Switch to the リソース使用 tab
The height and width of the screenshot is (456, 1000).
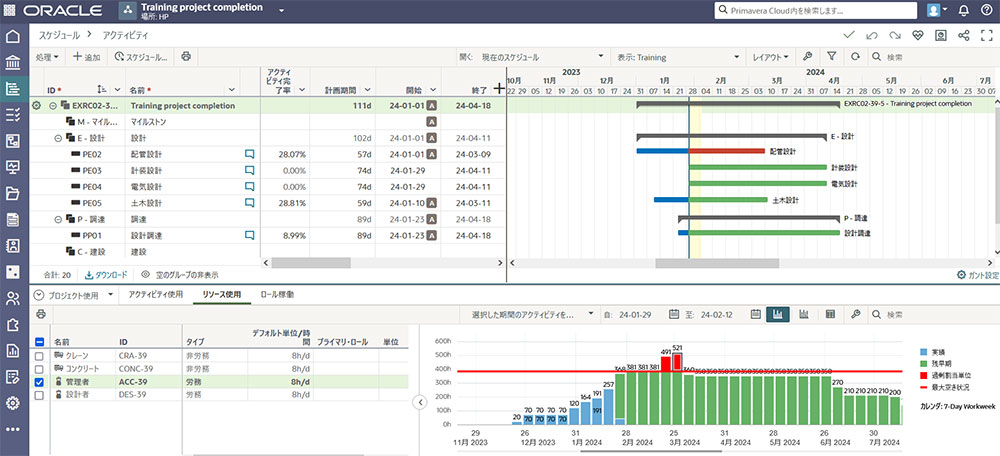221,295
